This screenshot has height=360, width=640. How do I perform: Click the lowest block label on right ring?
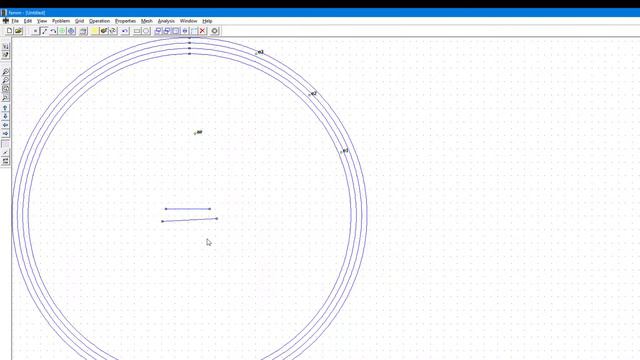click(x=344, y=151)
